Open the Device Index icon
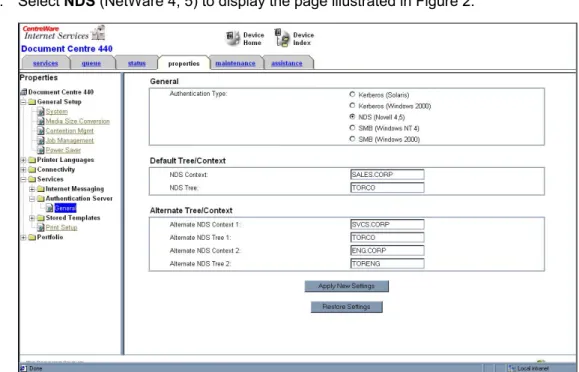The width and height of the screenshot is (579, 372). point(282,38)
